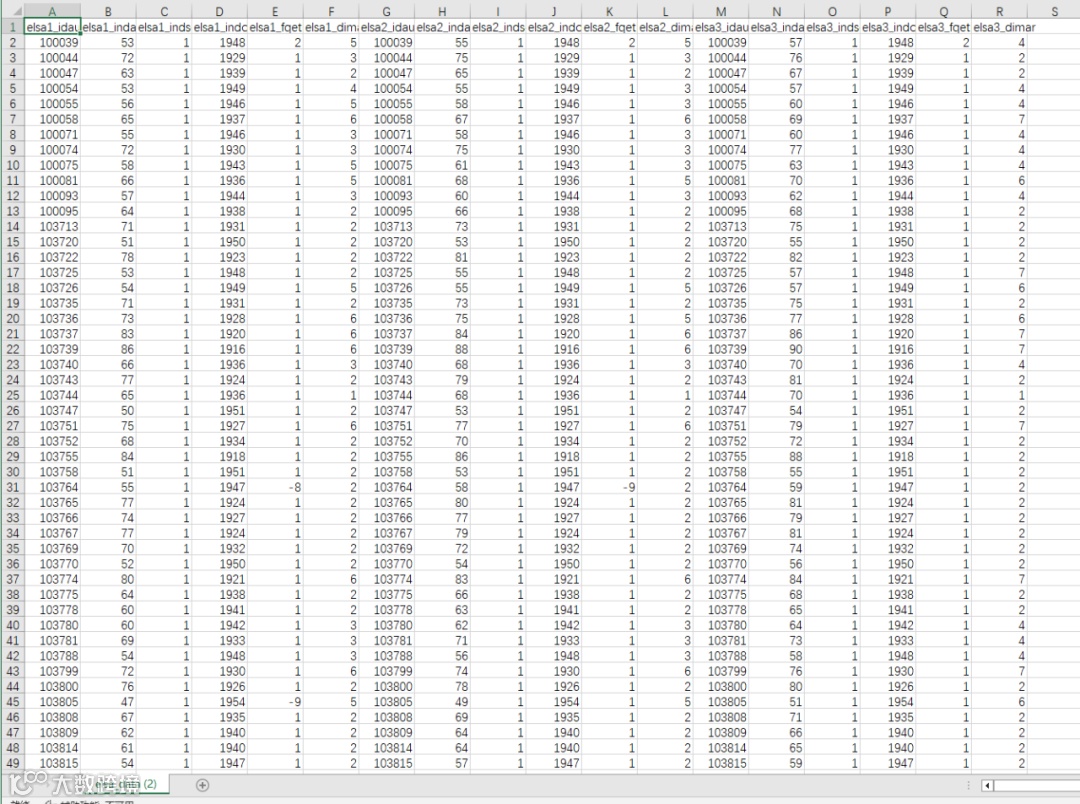
Task: Select cell 100047 in column M
Action: tap(721, 73)
